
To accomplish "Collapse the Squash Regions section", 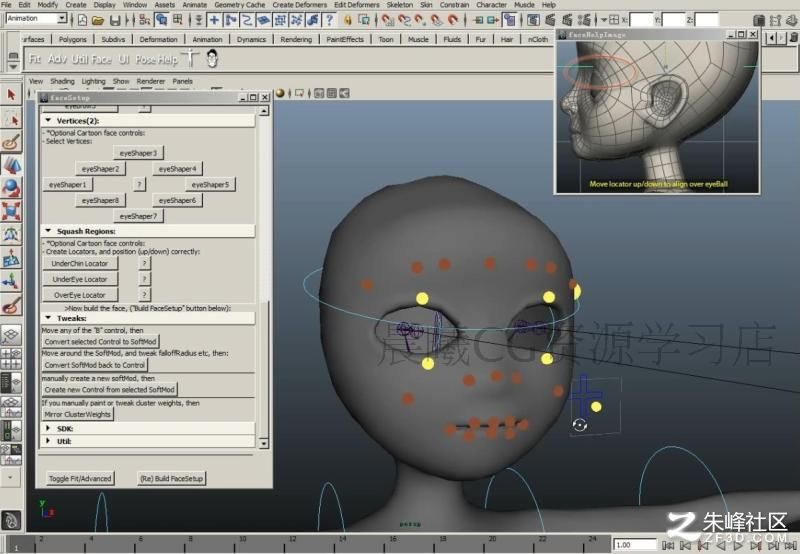I will coord(48,231).
